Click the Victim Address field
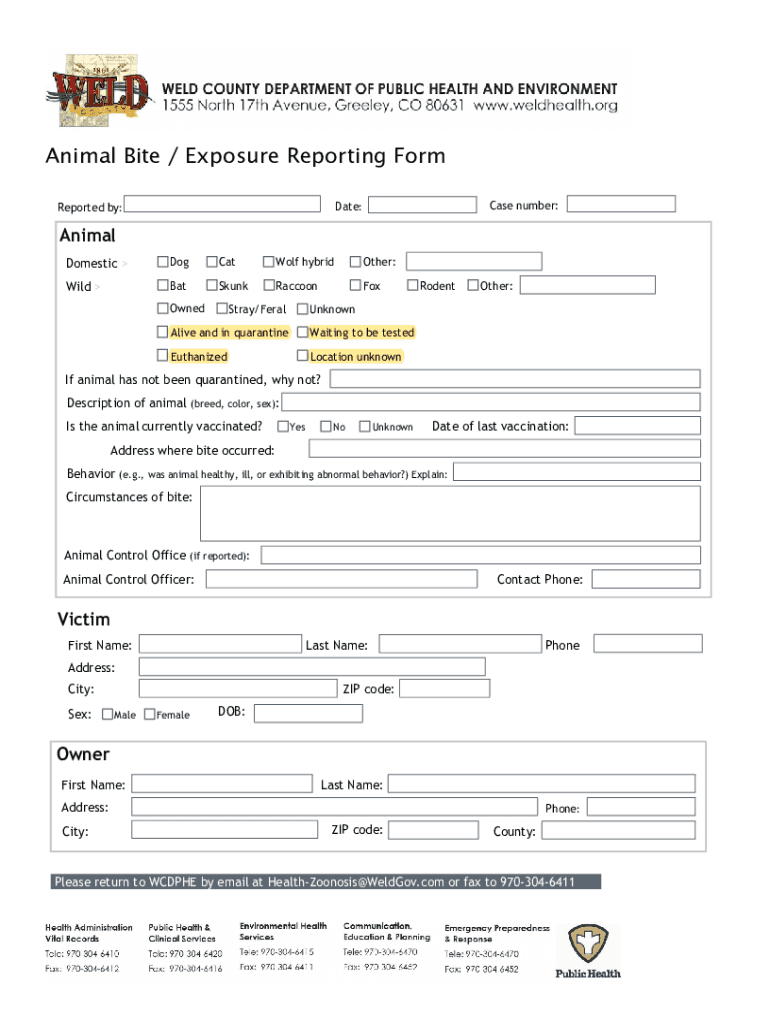This screenshot has width=770, height=1024. pos(312,667)
